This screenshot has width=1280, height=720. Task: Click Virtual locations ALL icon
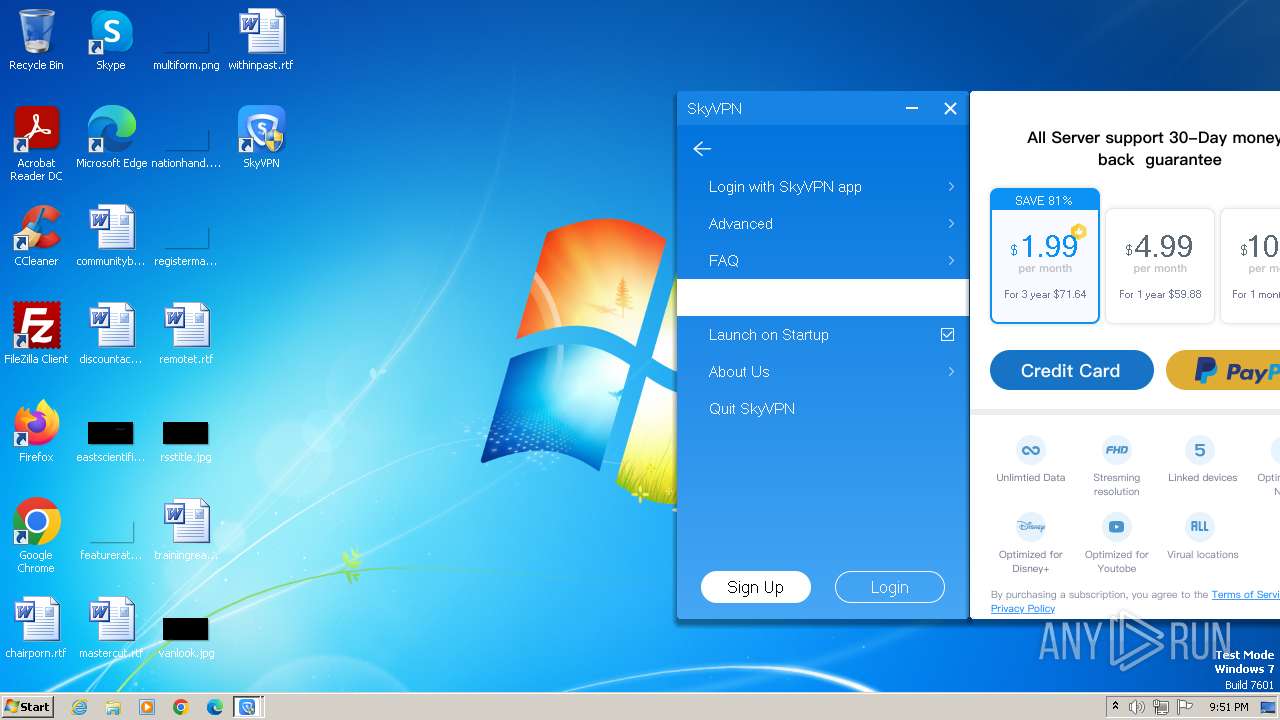(1200, 527)
